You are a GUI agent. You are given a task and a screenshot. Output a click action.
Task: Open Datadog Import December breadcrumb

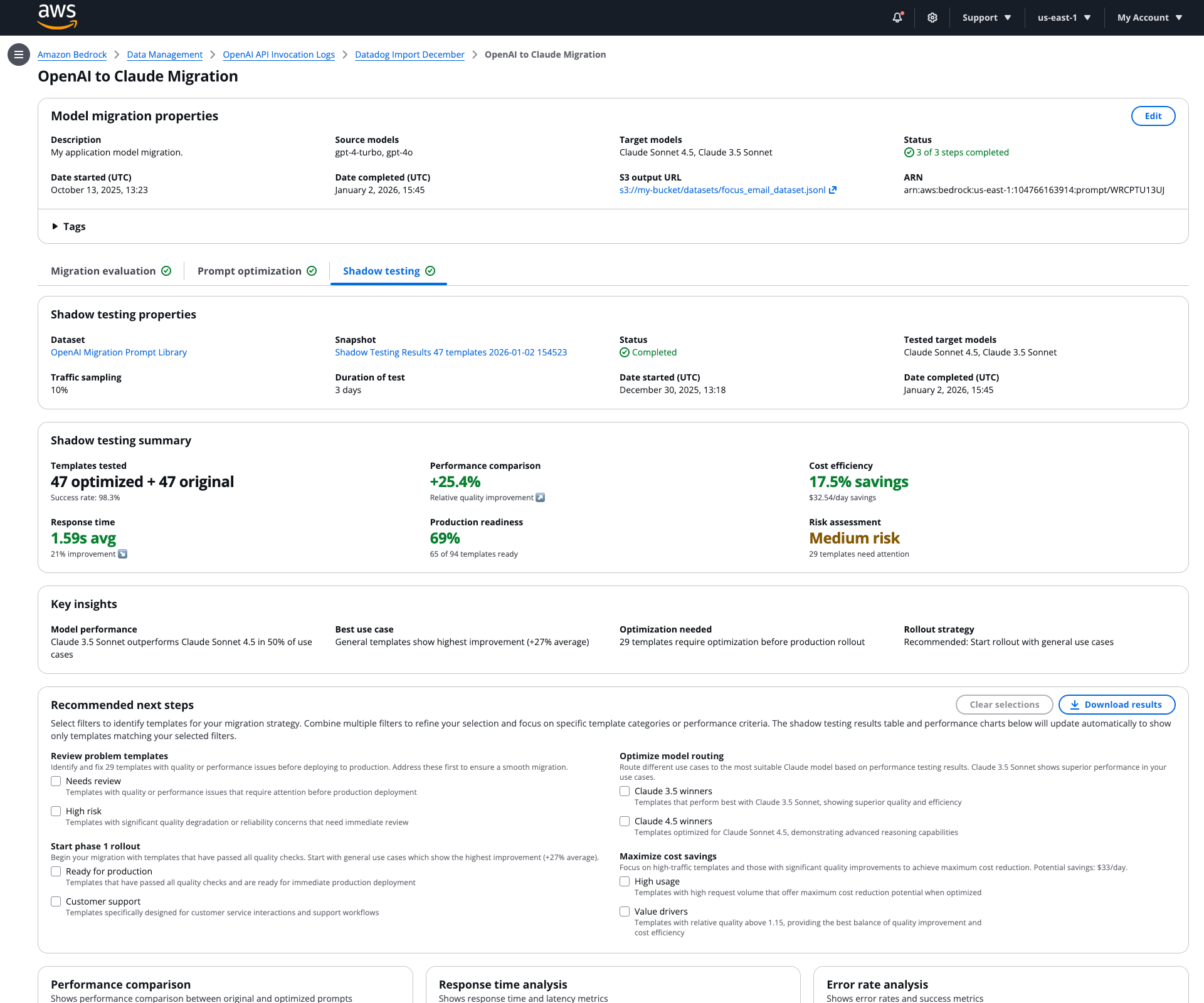point(409,55)
